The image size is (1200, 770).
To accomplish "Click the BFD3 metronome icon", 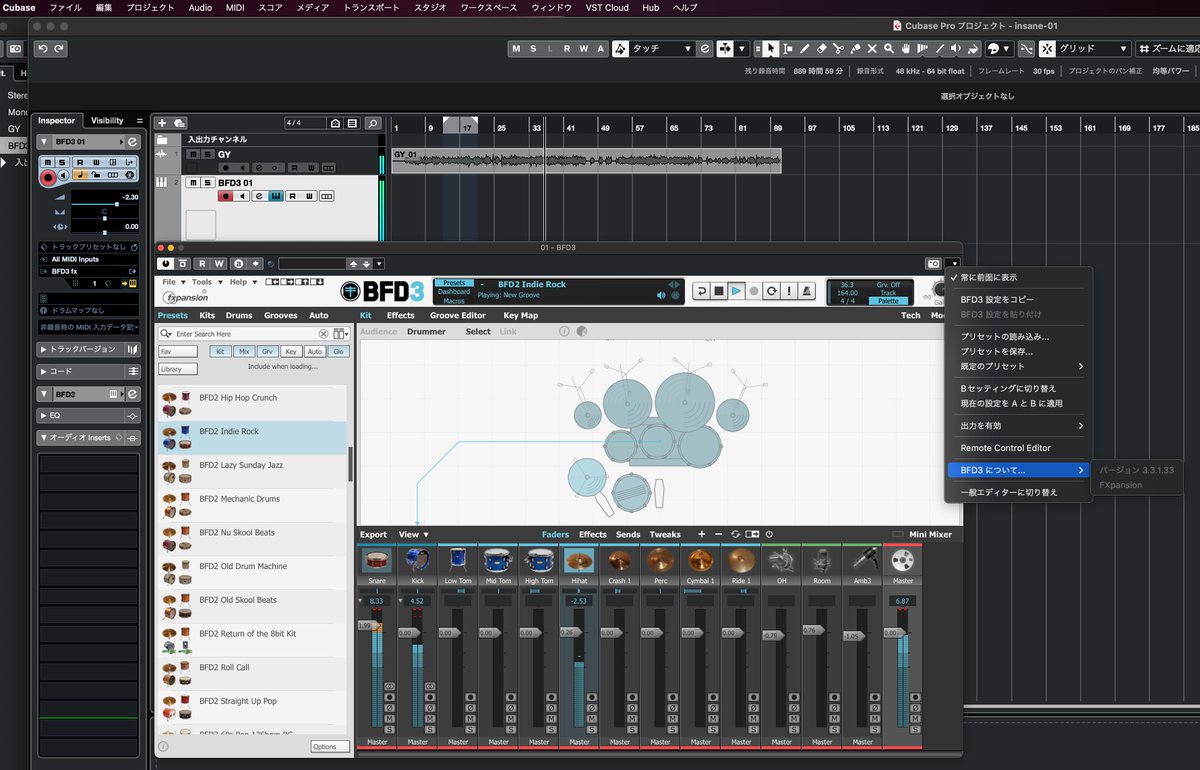I will click(806, 291).
